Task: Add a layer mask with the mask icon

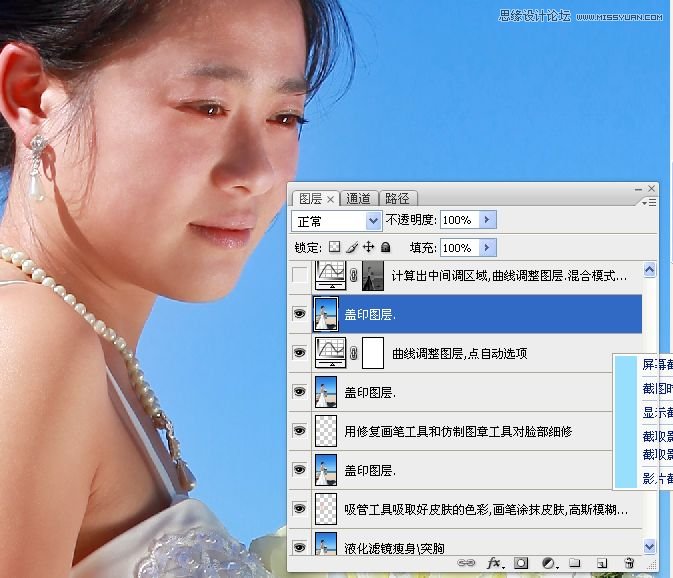Action: (521, 563)
